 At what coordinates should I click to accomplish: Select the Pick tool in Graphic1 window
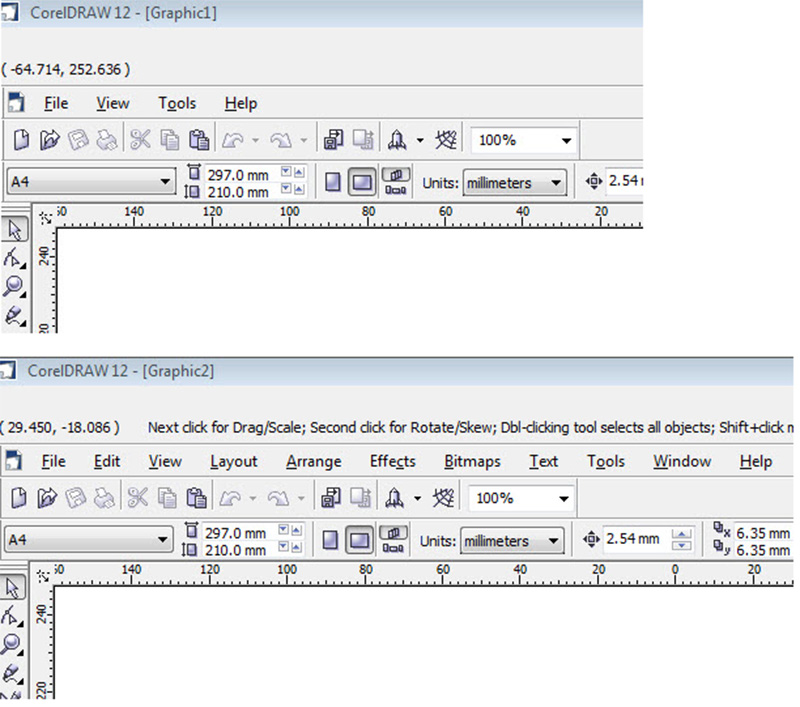click(x=14, y=231)
